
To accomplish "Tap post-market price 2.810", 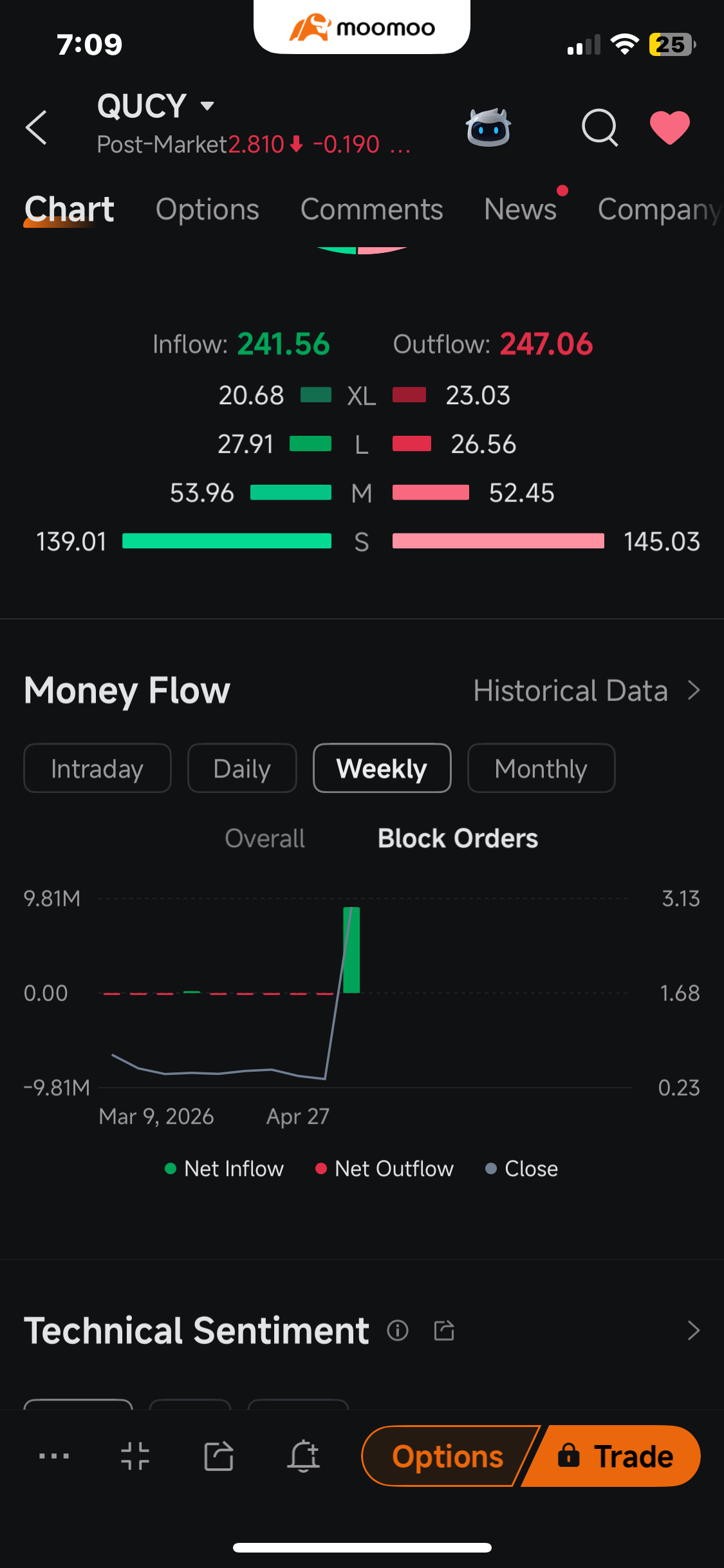I will pos(256,145).
